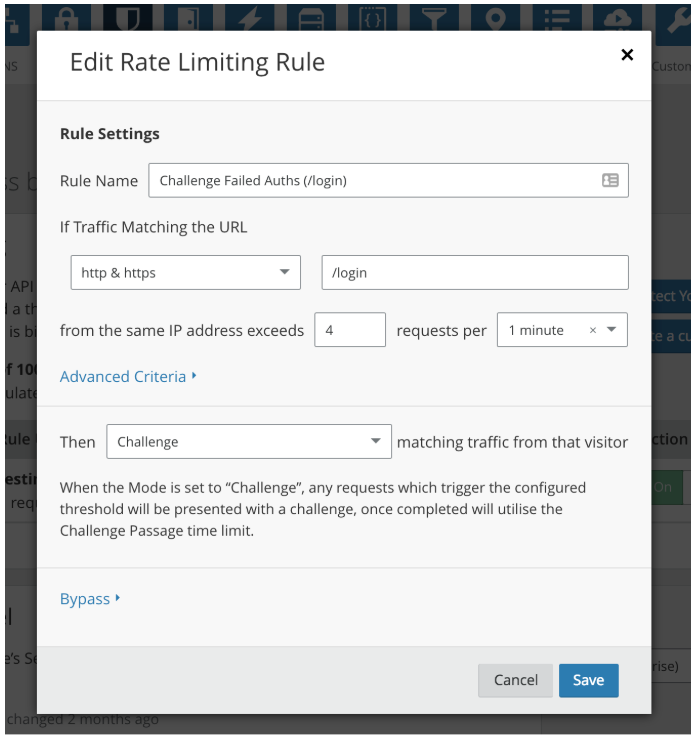Expand the Bypass section
This screenshot has height=741, width=698.
click(90, 599)
